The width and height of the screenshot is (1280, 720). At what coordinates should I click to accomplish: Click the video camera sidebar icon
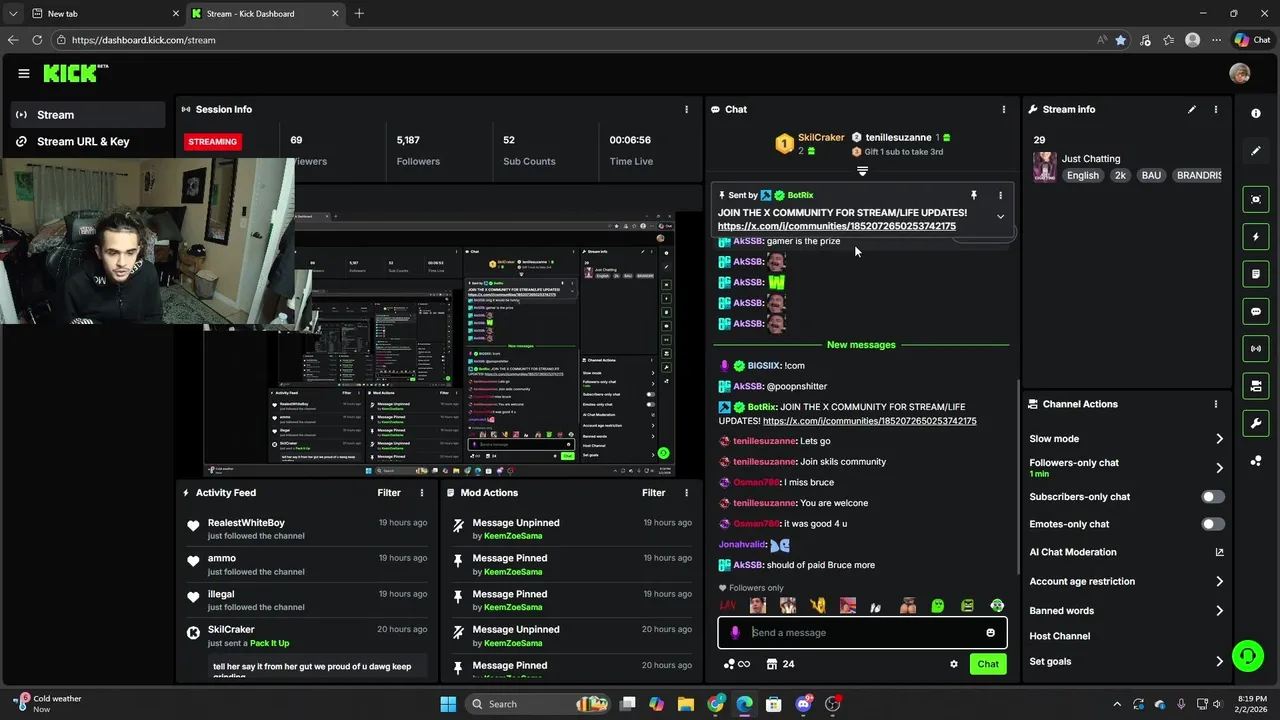coord(1256,386)
